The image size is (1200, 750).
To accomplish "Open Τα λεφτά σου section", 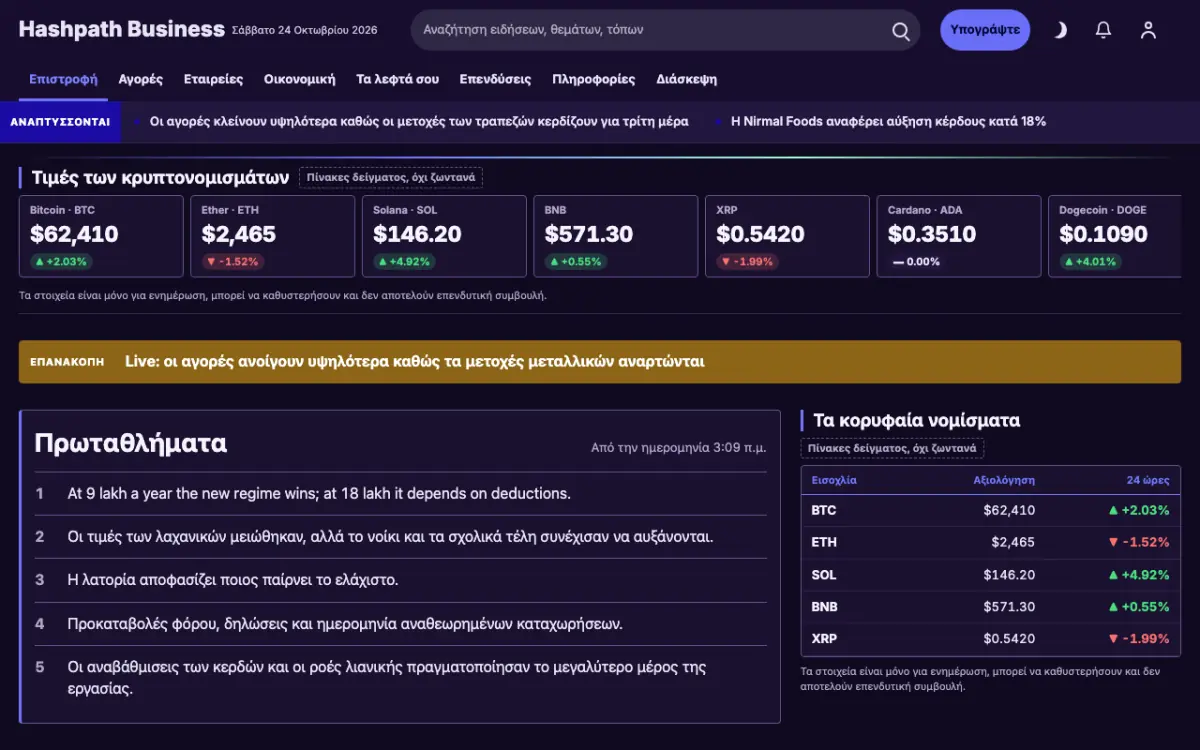I will point(398,79).
